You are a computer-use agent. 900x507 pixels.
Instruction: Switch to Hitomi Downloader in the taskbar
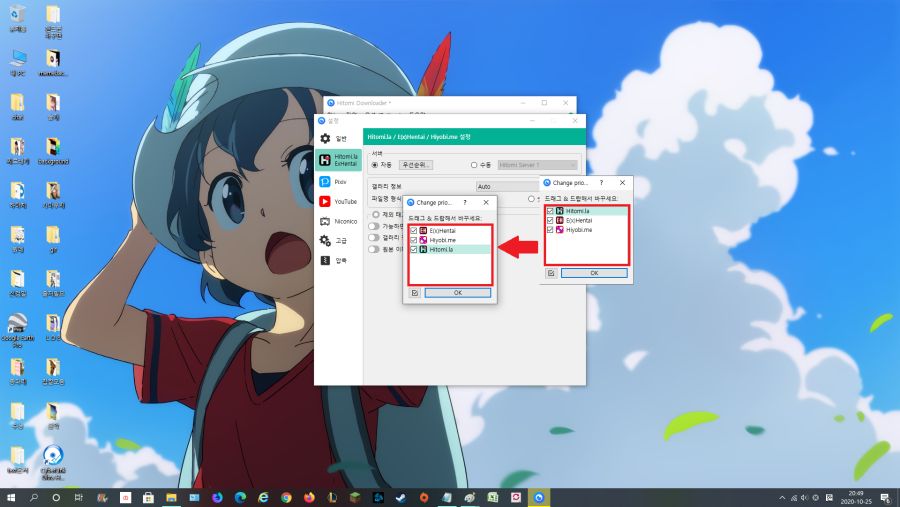pos(538,498)
